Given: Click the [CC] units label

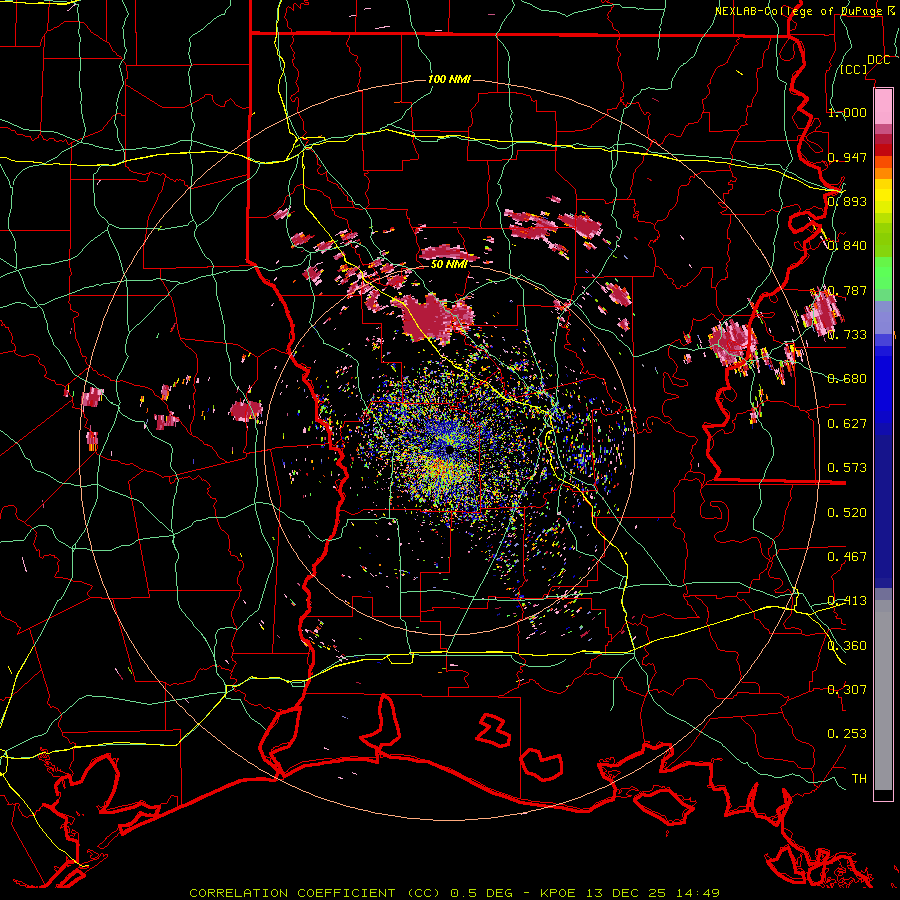Looking at the screenshot, I should point(854,69).
